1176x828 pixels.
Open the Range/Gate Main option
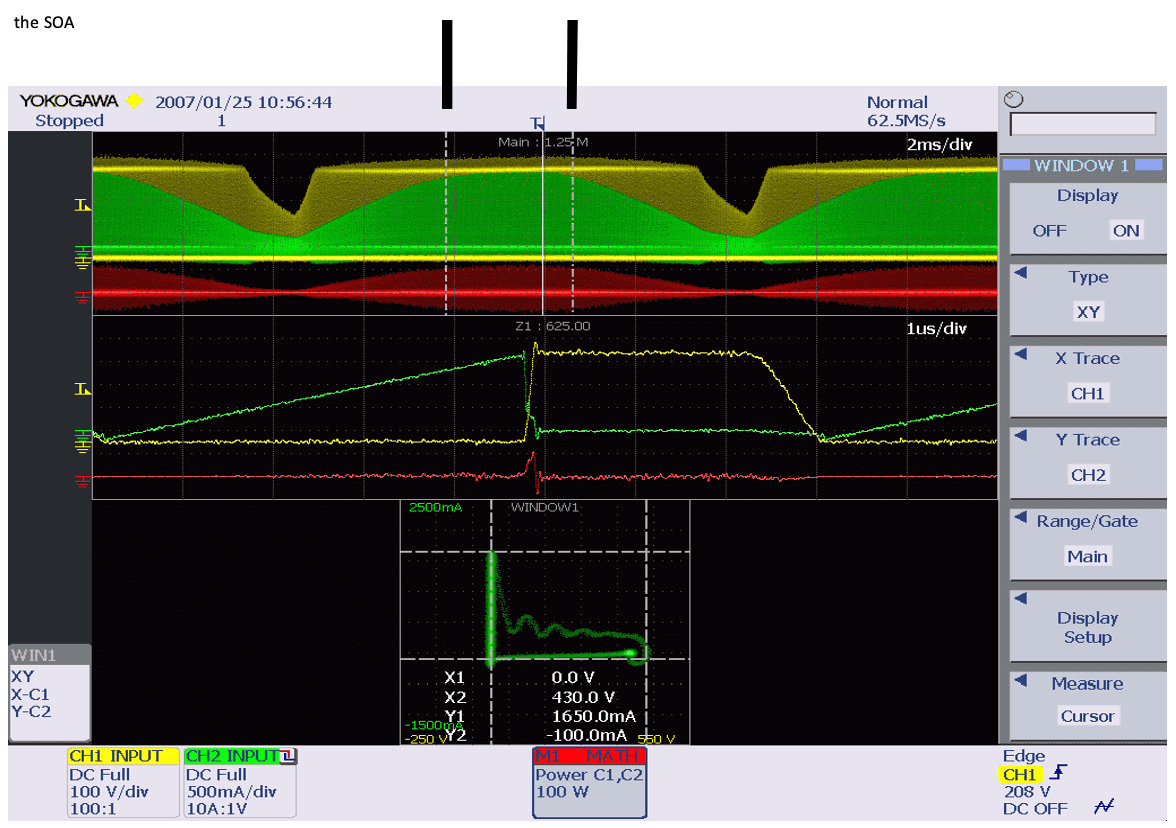[x=1087, y=556]
